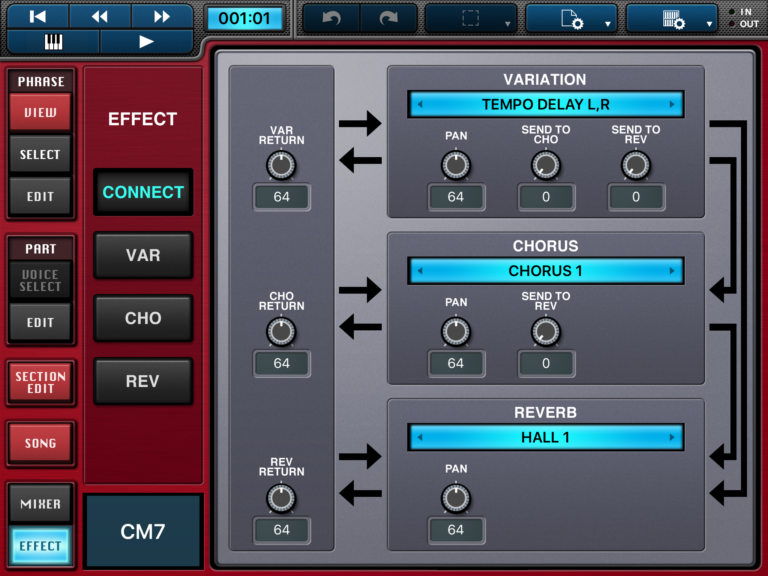Open the selection rectangle dropdown
Screen dimensions: 768x576
(x=471, y=19)
